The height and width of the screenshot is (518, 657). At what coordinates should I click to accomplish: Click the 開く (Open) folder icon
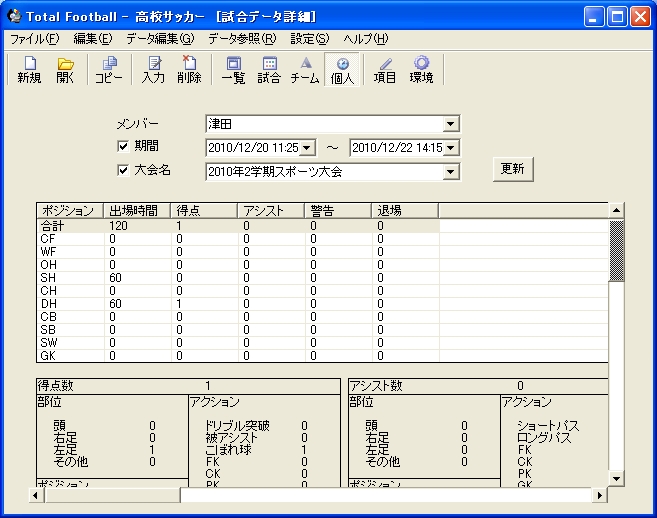tap(65, 70)
